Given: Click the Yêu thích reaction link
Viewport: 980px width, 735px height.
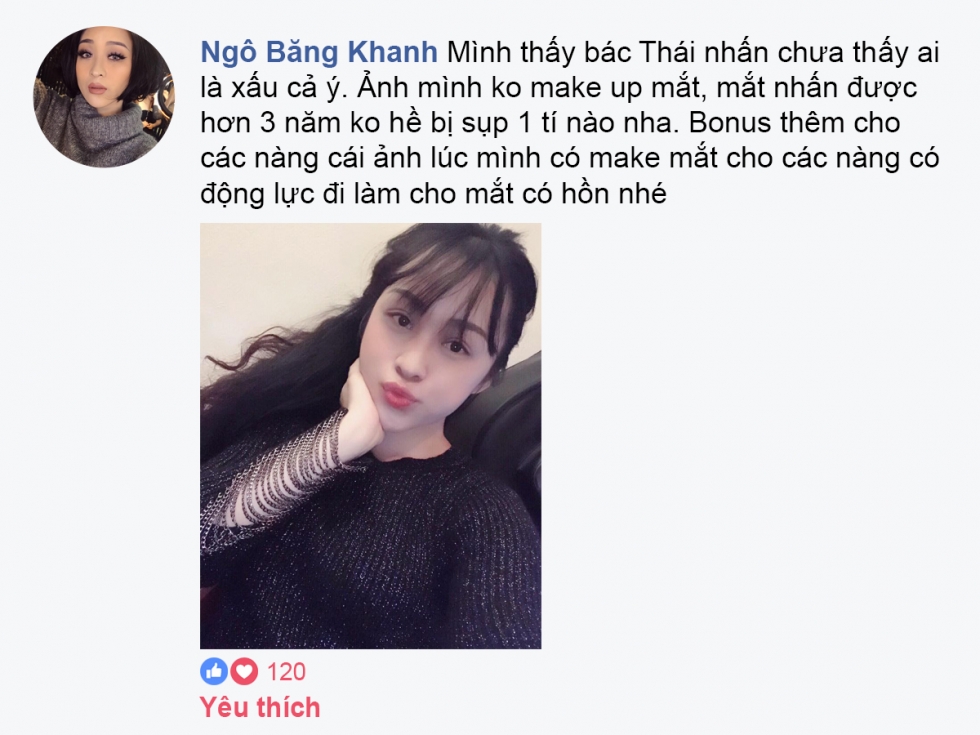Looking at the screenshot, I should coord(260,708).
